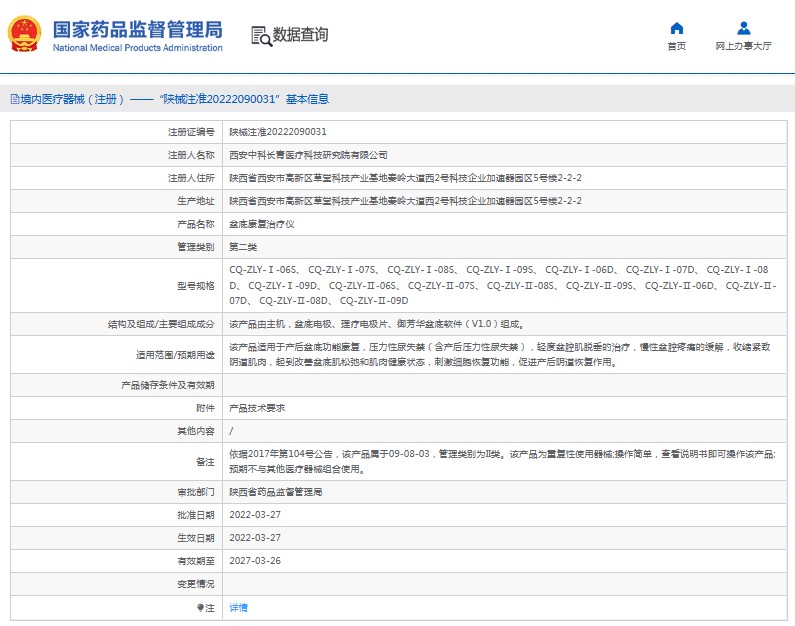Click the National Medical Products Administration subtitle
Image resolution: width=795 pixels, height=626 pixels.
137,47
